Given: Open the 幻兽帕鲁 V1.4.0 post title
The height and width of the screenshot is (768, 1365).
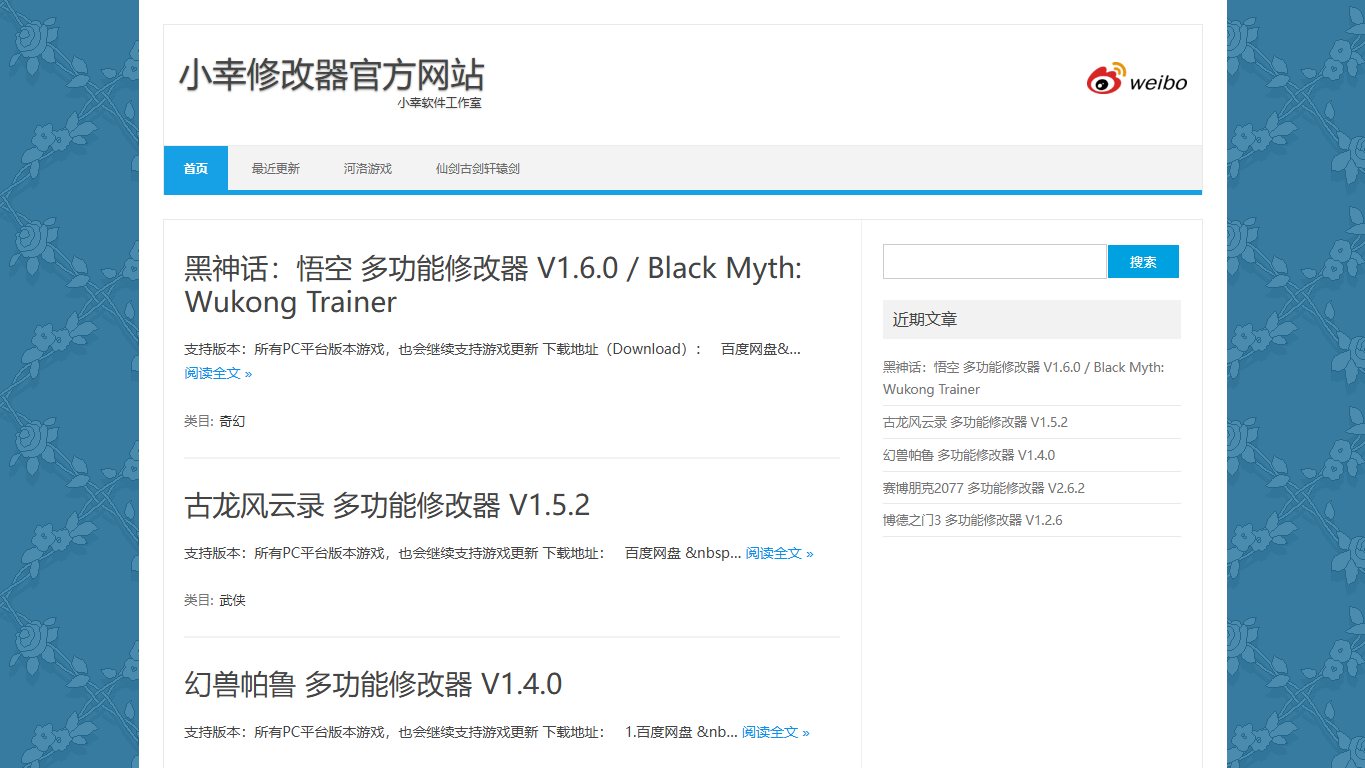Looking at the screenshot, I should coord(373,684).
